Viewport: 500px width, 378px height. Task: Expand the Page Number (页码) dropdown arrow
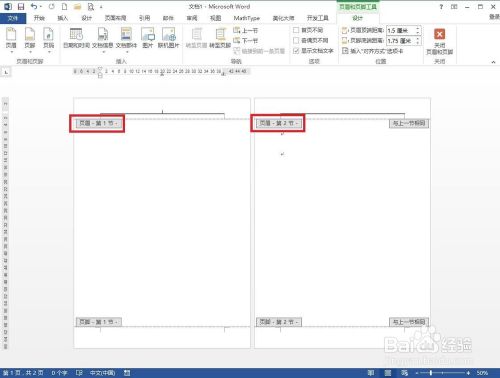click(x=49, y=52)
